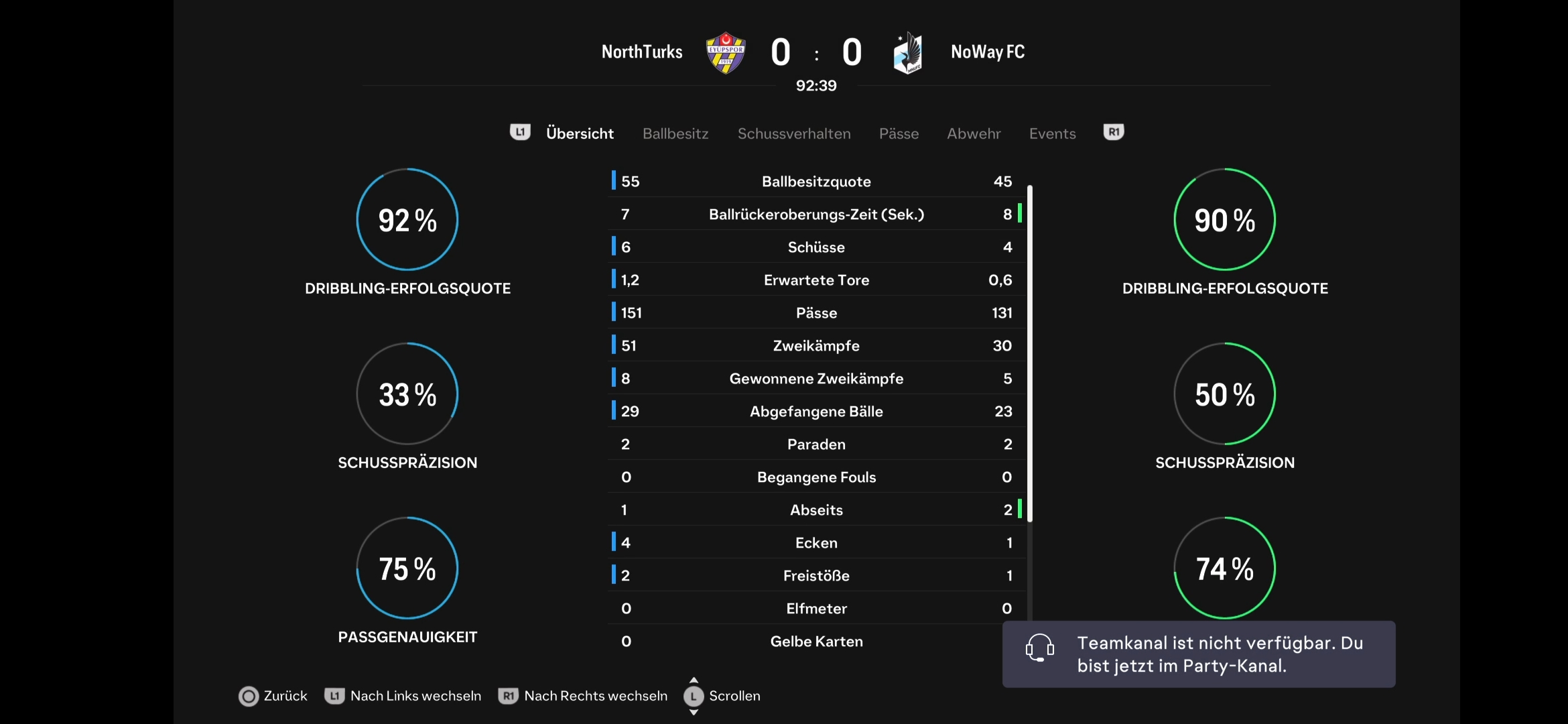Open the Schussverhalten tab
1568x724 pixels.
794,133
